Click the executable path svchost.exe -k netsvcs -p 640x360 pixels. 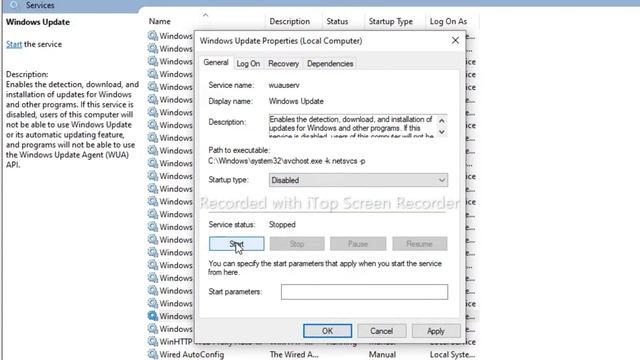coord(287,161)
